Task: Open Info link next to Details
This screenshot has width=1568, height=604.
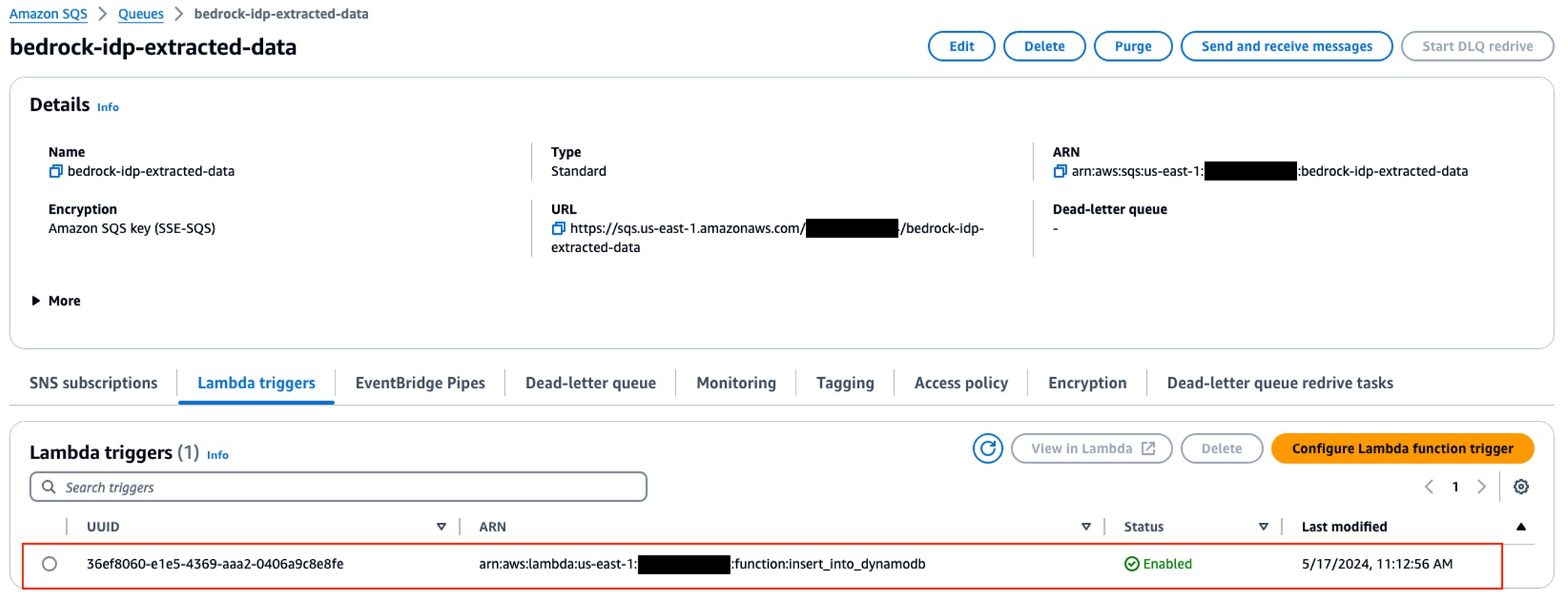Action: (x=108, y=107)
